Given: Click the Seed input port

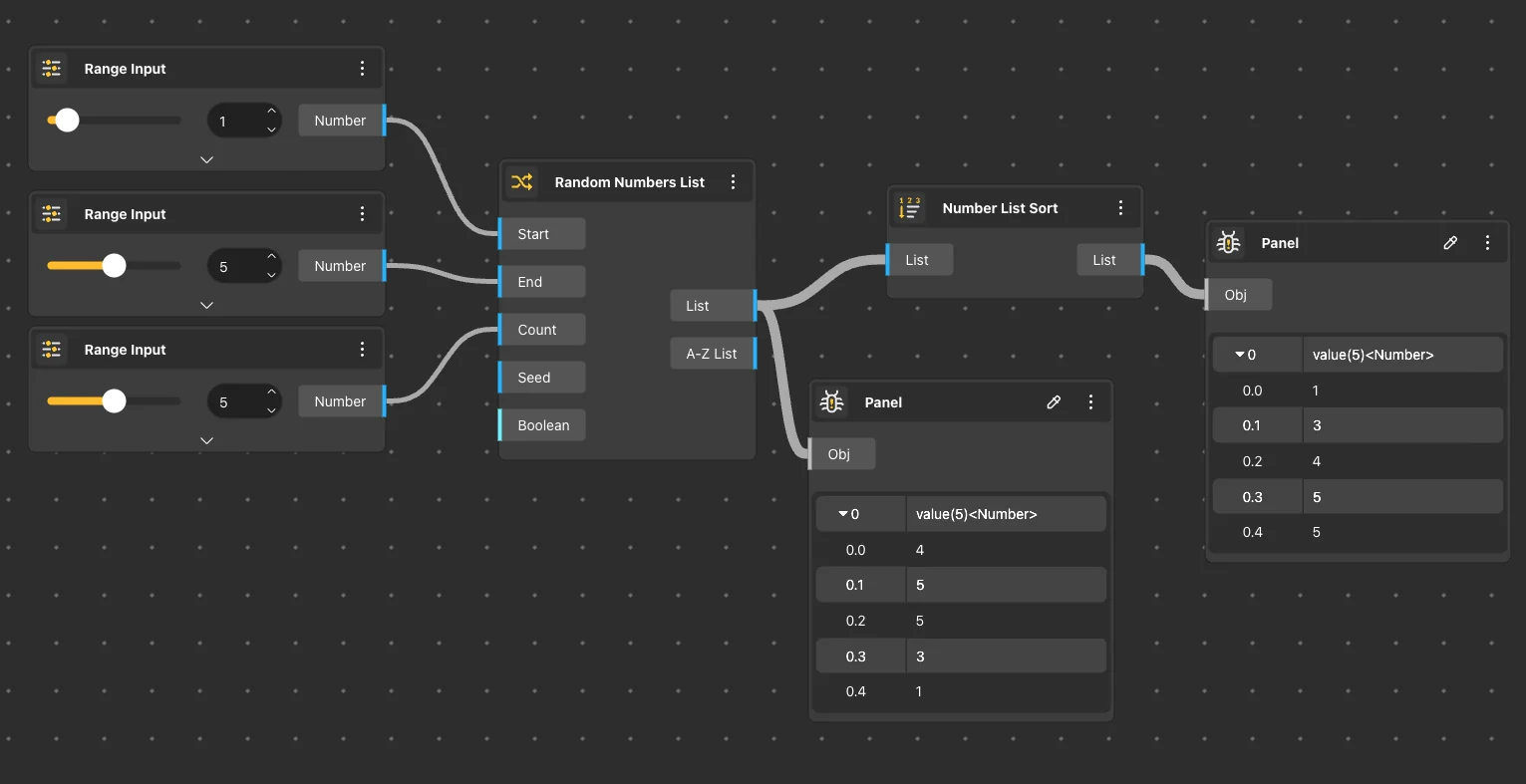Looking at the screenshot, I should click(501, 378).
